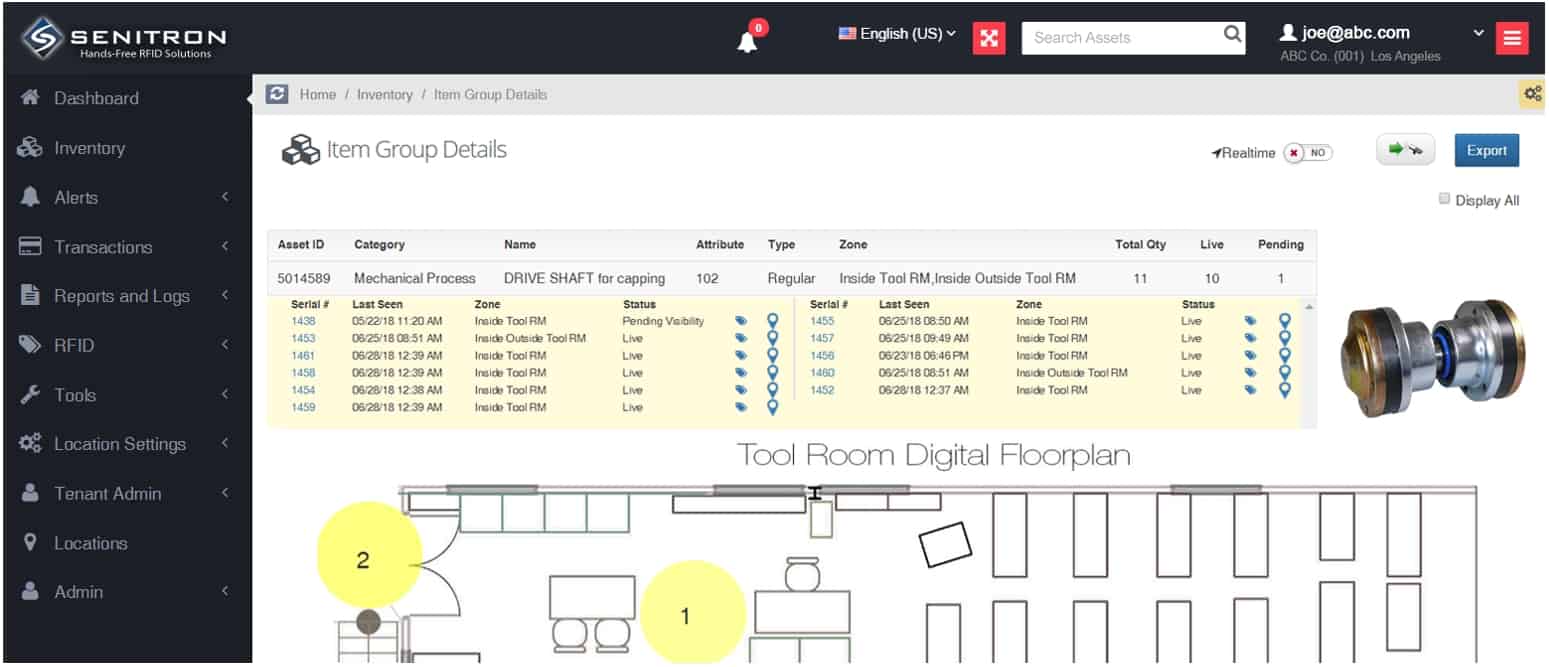The image size is (1549, 667).
Task: Toggle the Realtime switch
Action: point(1308,153)
